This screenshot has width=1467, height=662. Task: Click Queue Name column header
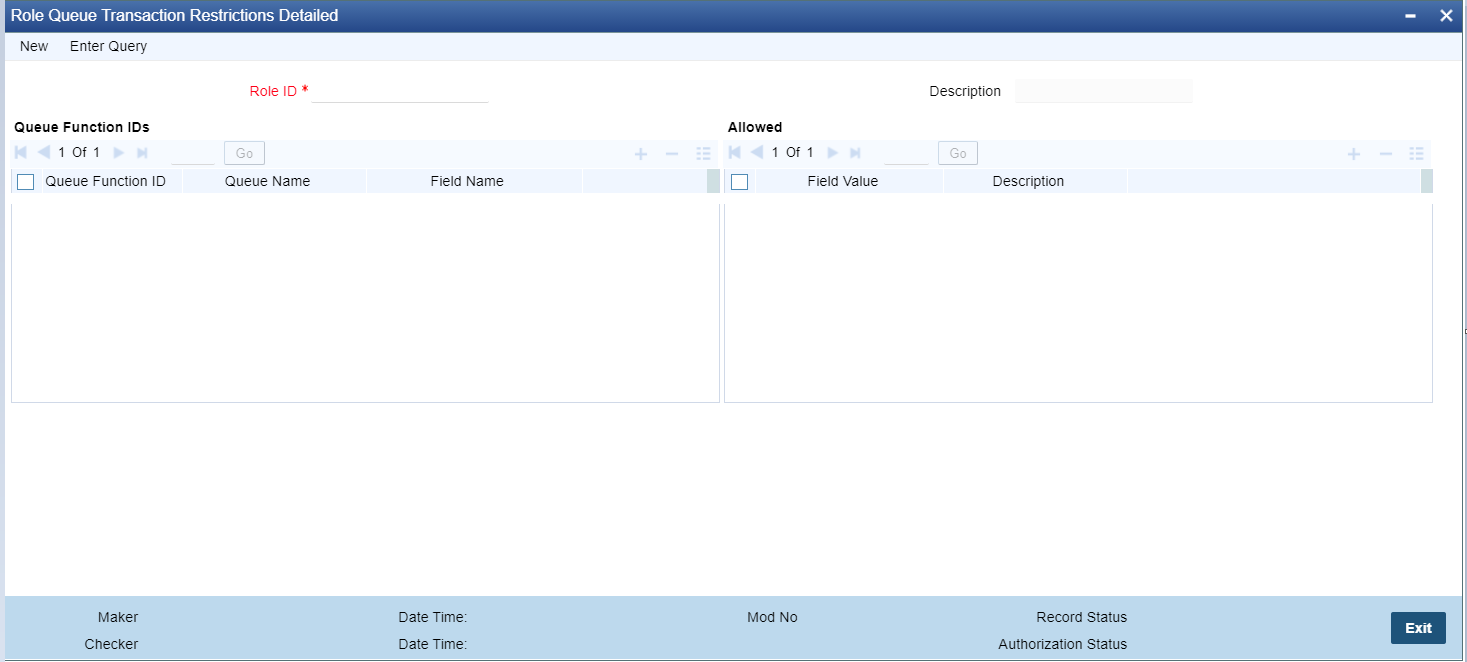coord(267,181)
